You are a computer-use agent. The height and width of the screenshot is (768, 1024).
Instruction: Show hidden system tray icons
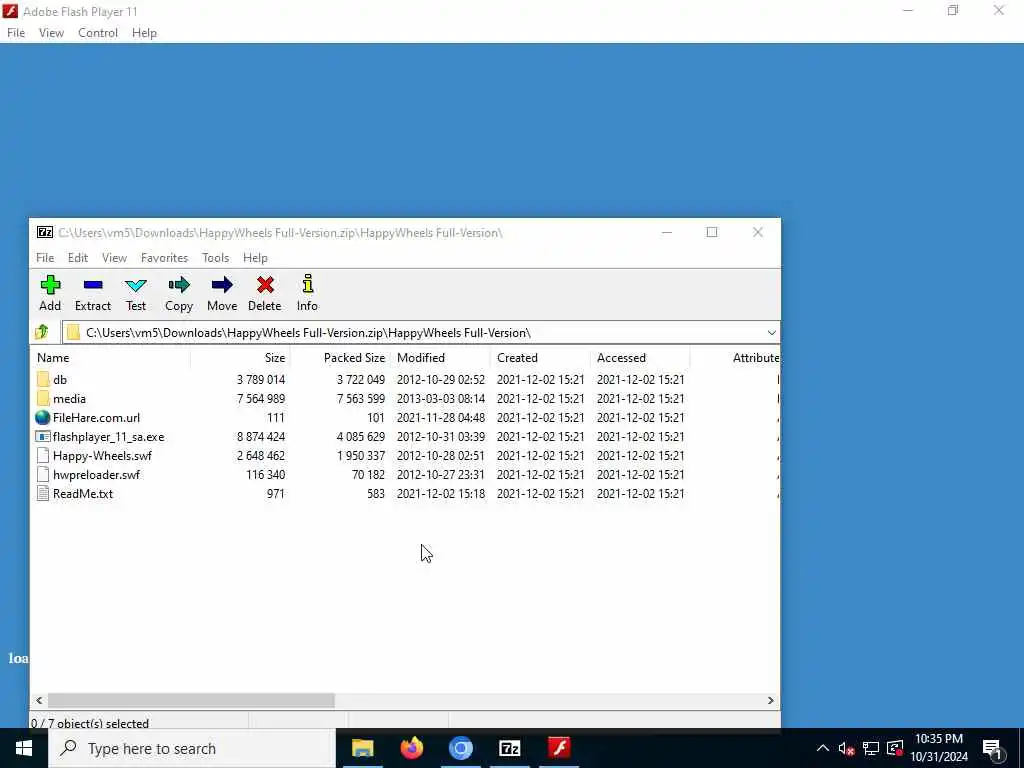(823, 748)
